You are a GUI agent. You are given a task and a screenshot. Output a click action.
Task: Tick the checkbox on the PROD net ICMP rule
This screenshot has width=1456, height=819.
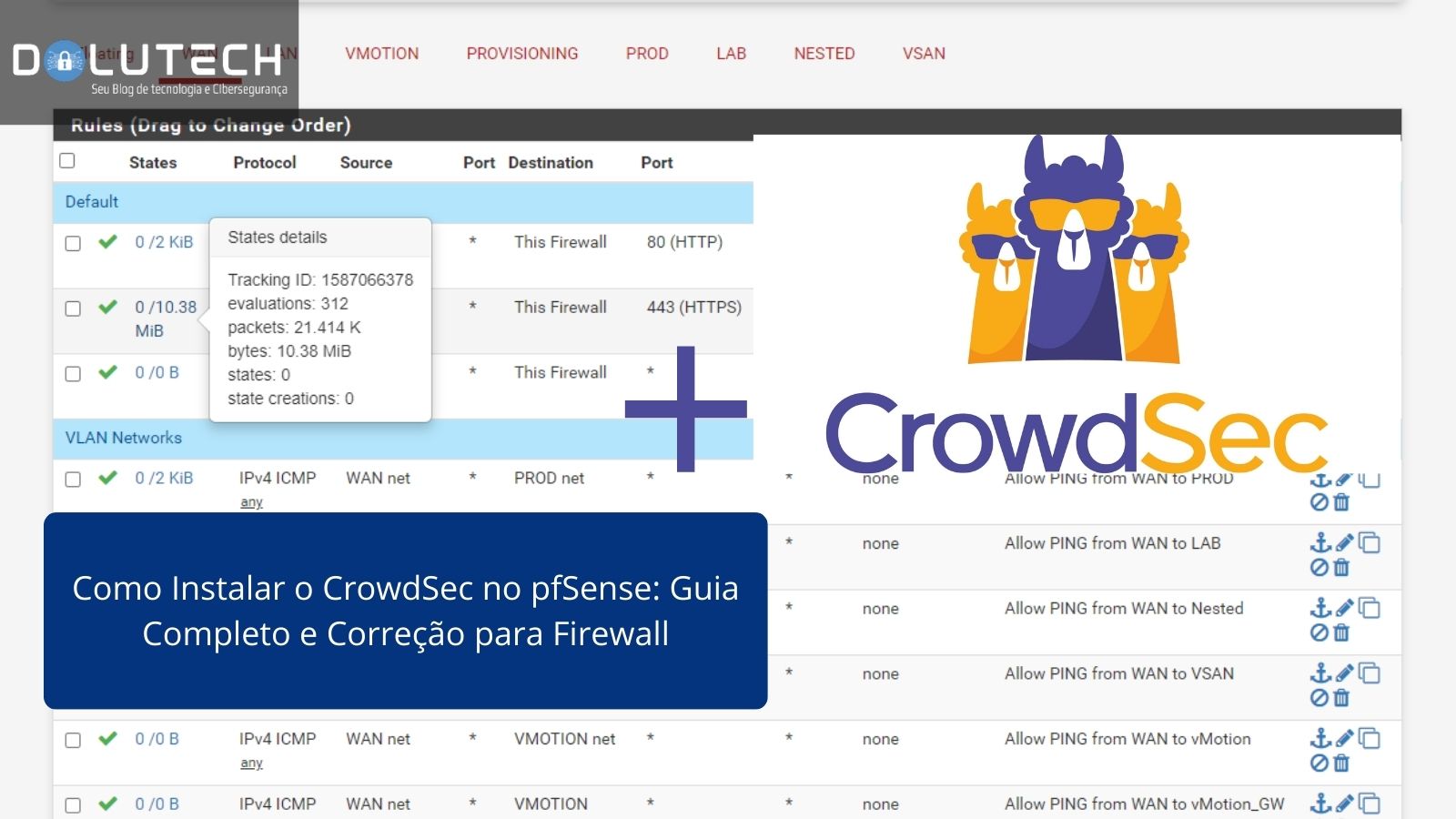point(73,479)
